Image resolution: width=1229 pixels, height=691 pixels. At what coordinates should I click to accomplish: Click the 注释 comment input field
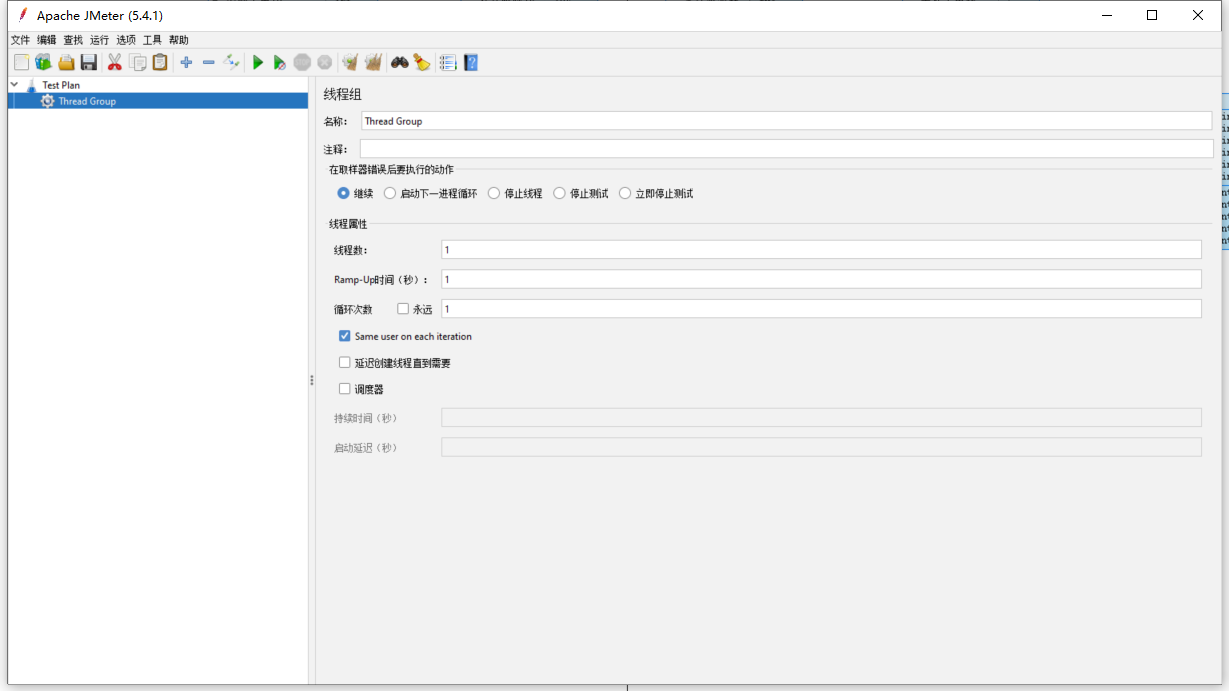[x=786, y=149]
